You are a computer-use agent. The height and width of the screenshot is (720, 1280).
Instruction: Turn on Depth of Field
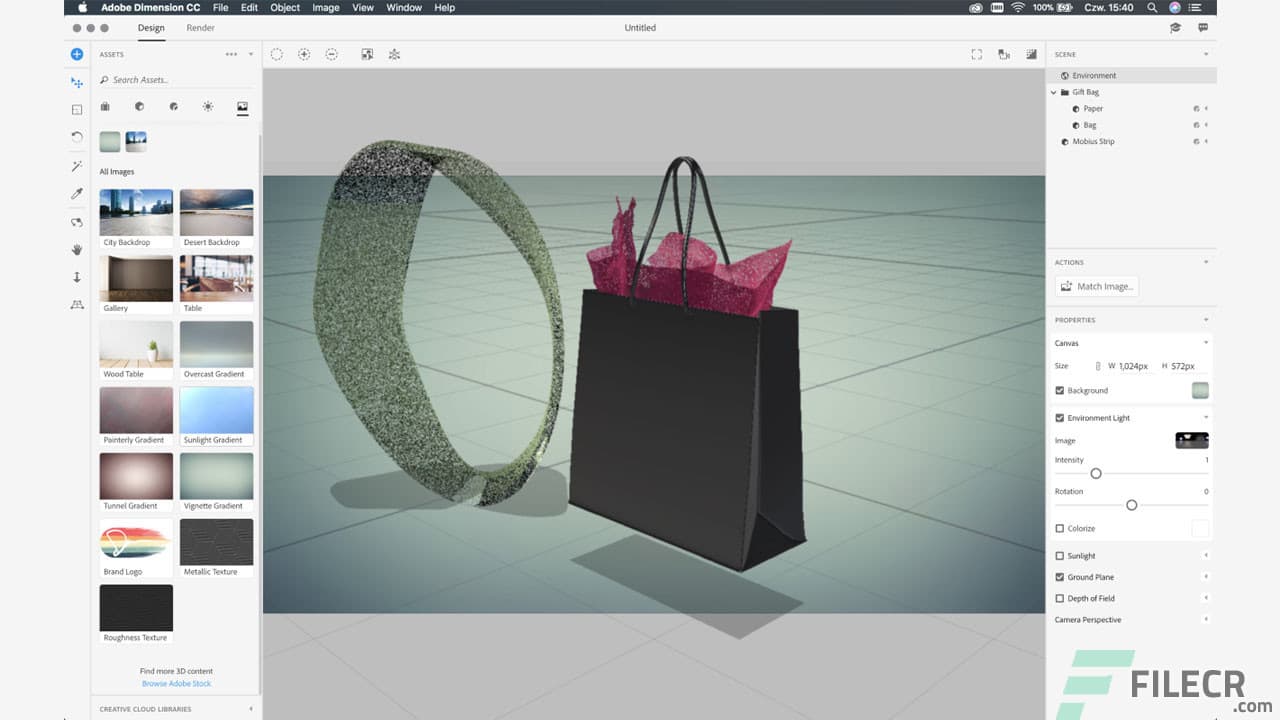[x=1059, y=598]
